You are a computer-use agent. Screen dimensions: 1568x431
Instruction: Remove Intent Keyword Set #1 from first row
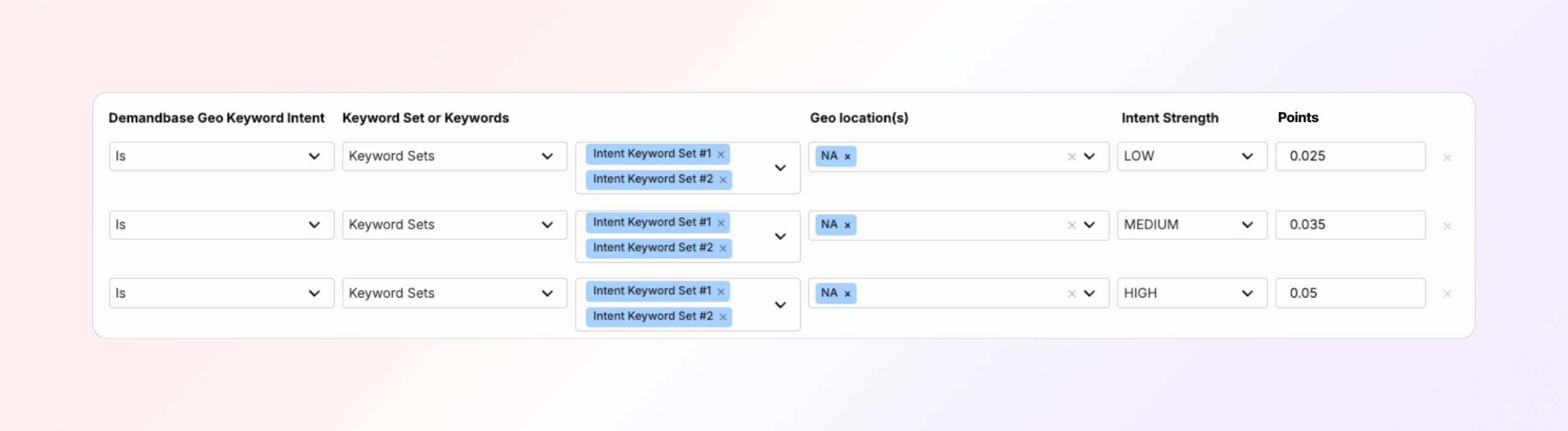coord(721,154)
